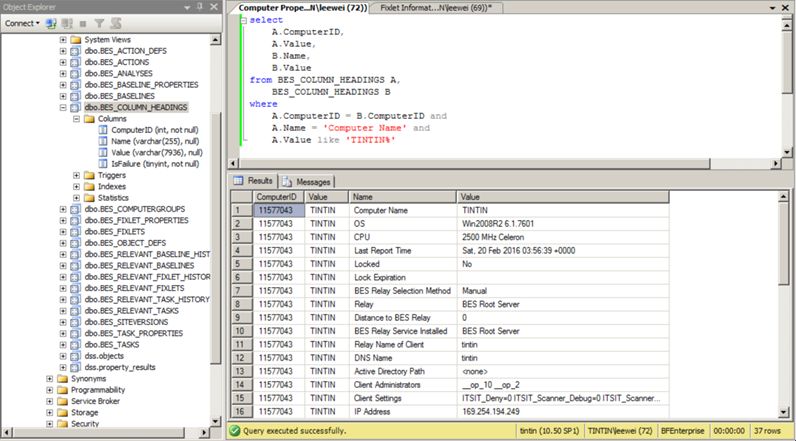The width and height of the screenshot is (796, 441).
Task: Click the disconnect server icon
Action: pyautogui.click(x=67, y=23)
